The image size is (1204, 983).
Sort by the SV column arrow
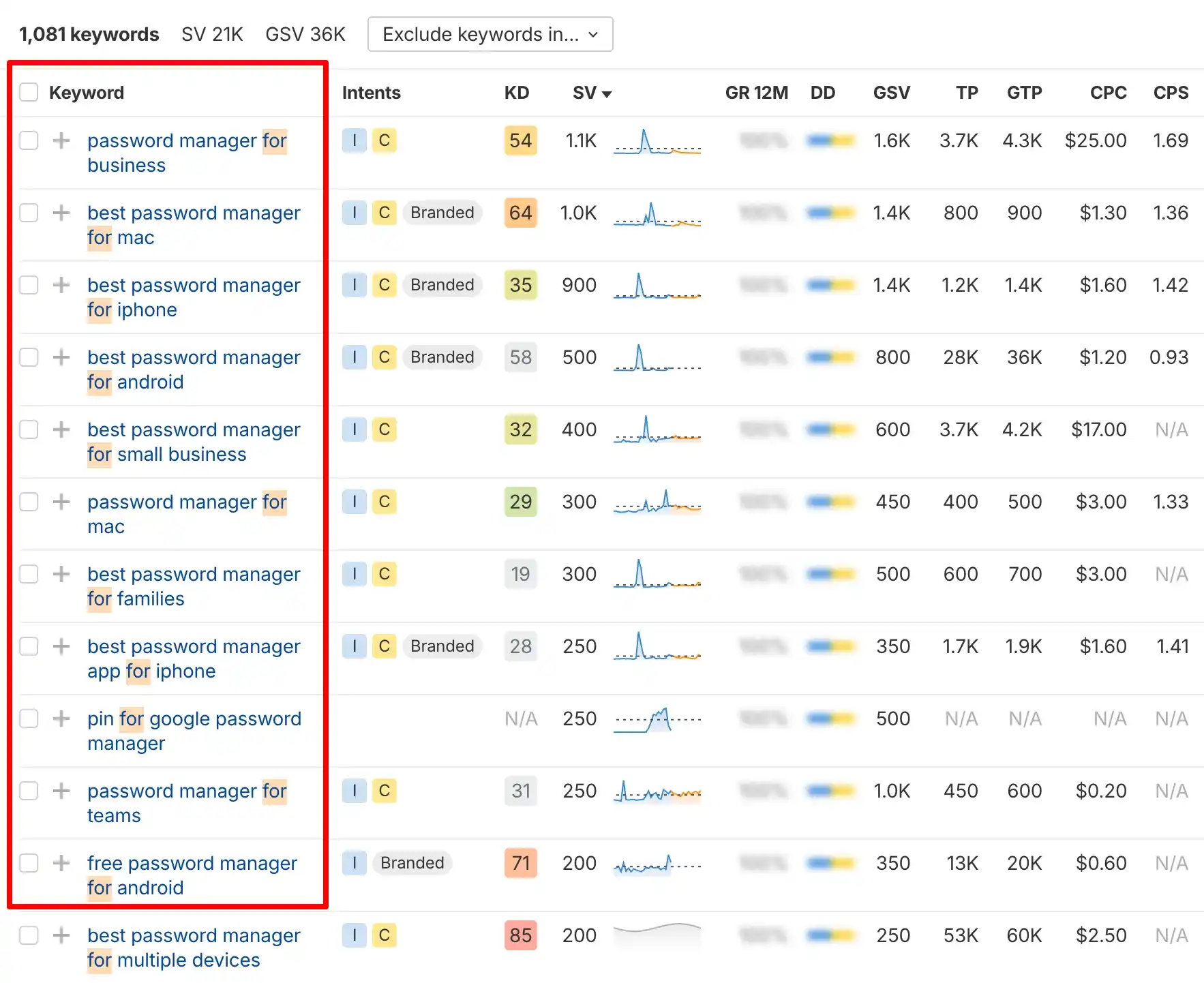tap(606, 94)
